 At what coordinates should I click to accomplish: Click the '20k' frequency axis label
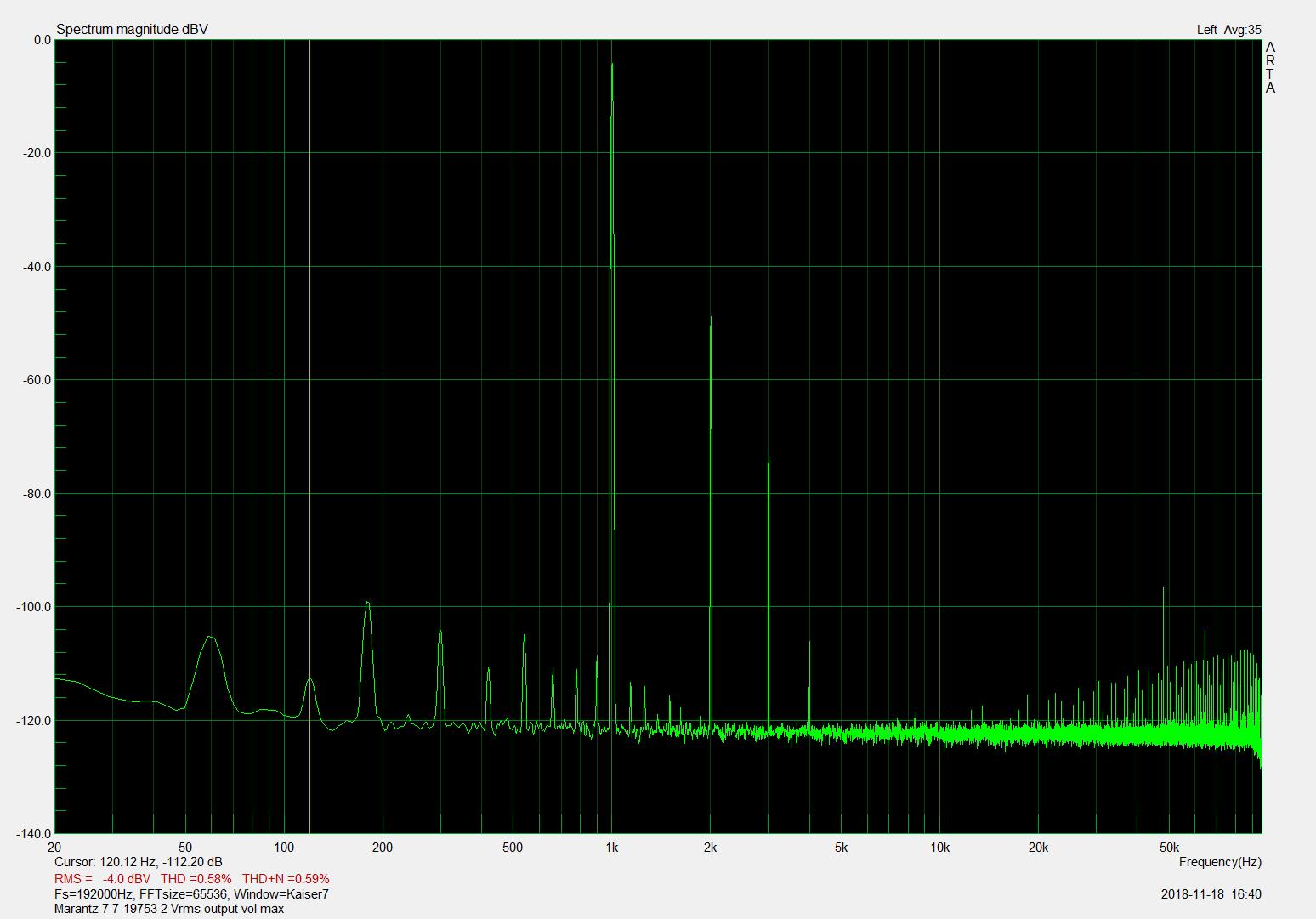1038,848
